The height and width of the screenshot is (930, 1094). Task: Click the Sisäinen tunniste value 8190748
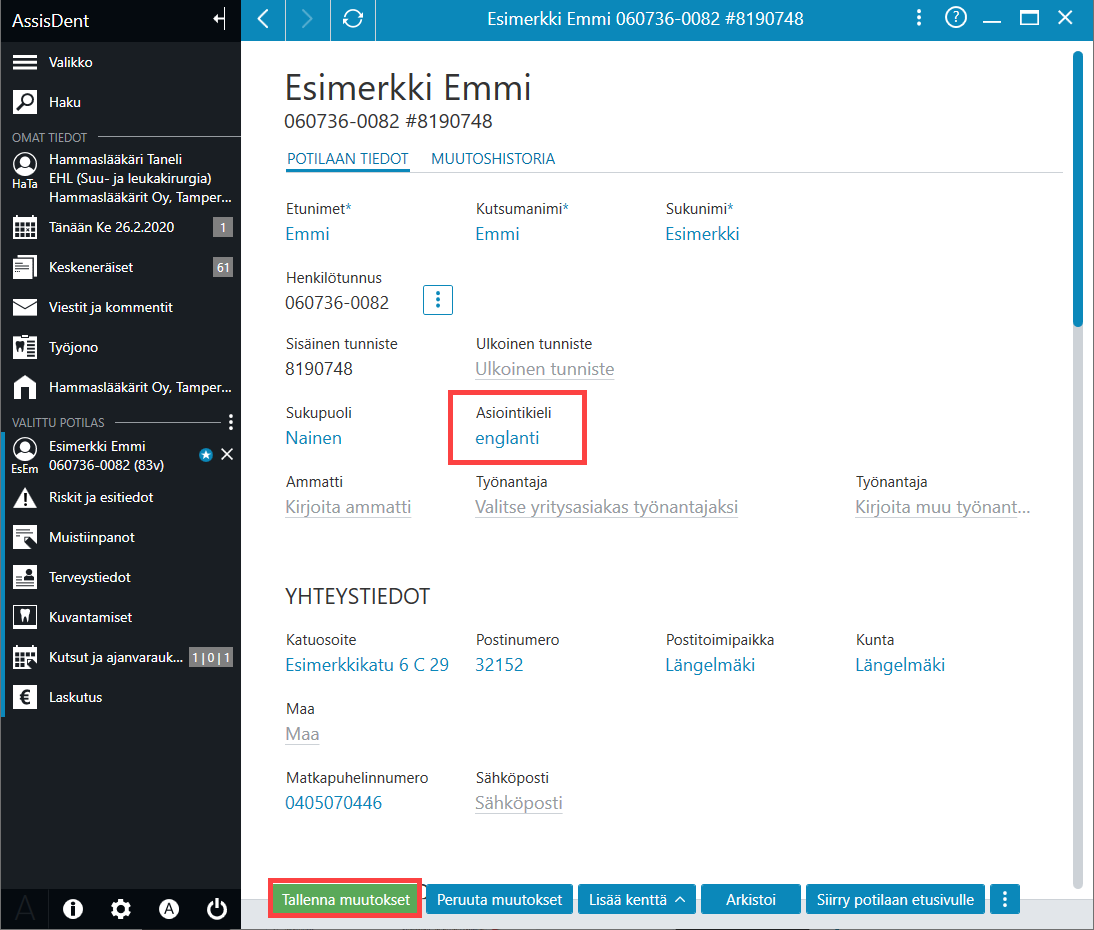click(x=319, y=369)
